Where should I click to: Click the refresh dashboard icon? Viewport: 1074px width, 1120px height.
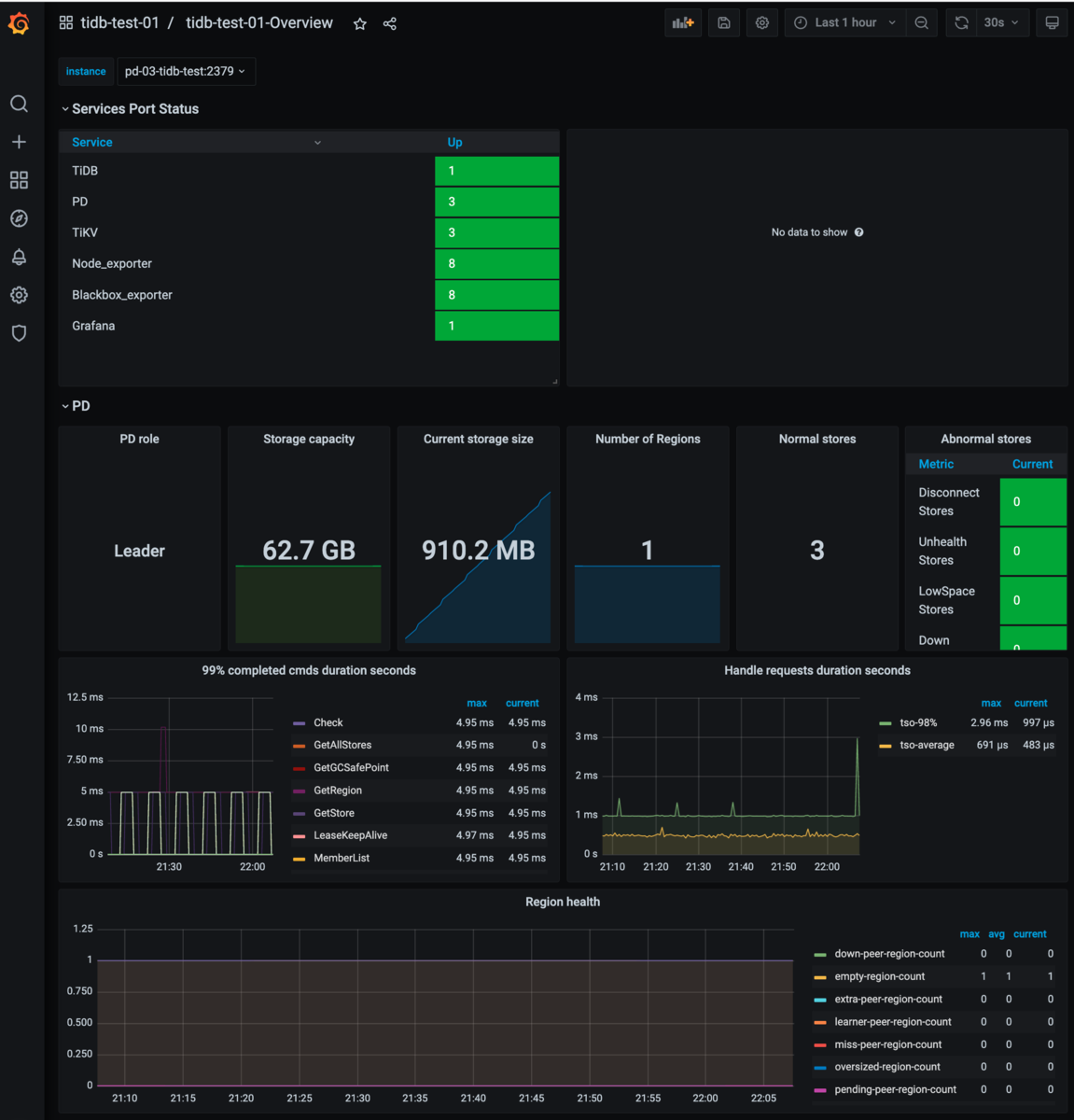point(961,22)
